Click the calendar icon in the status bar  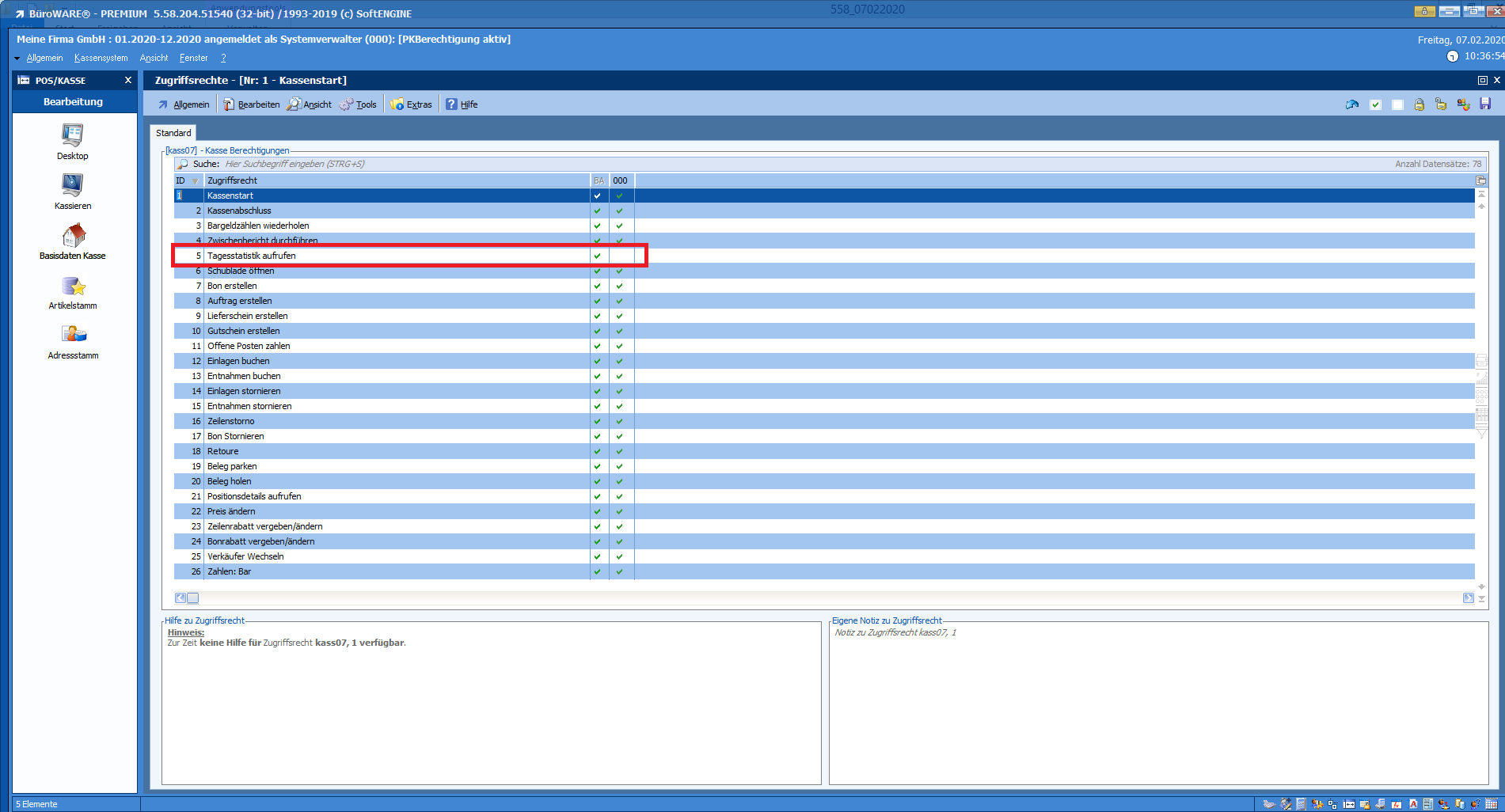1491,804
